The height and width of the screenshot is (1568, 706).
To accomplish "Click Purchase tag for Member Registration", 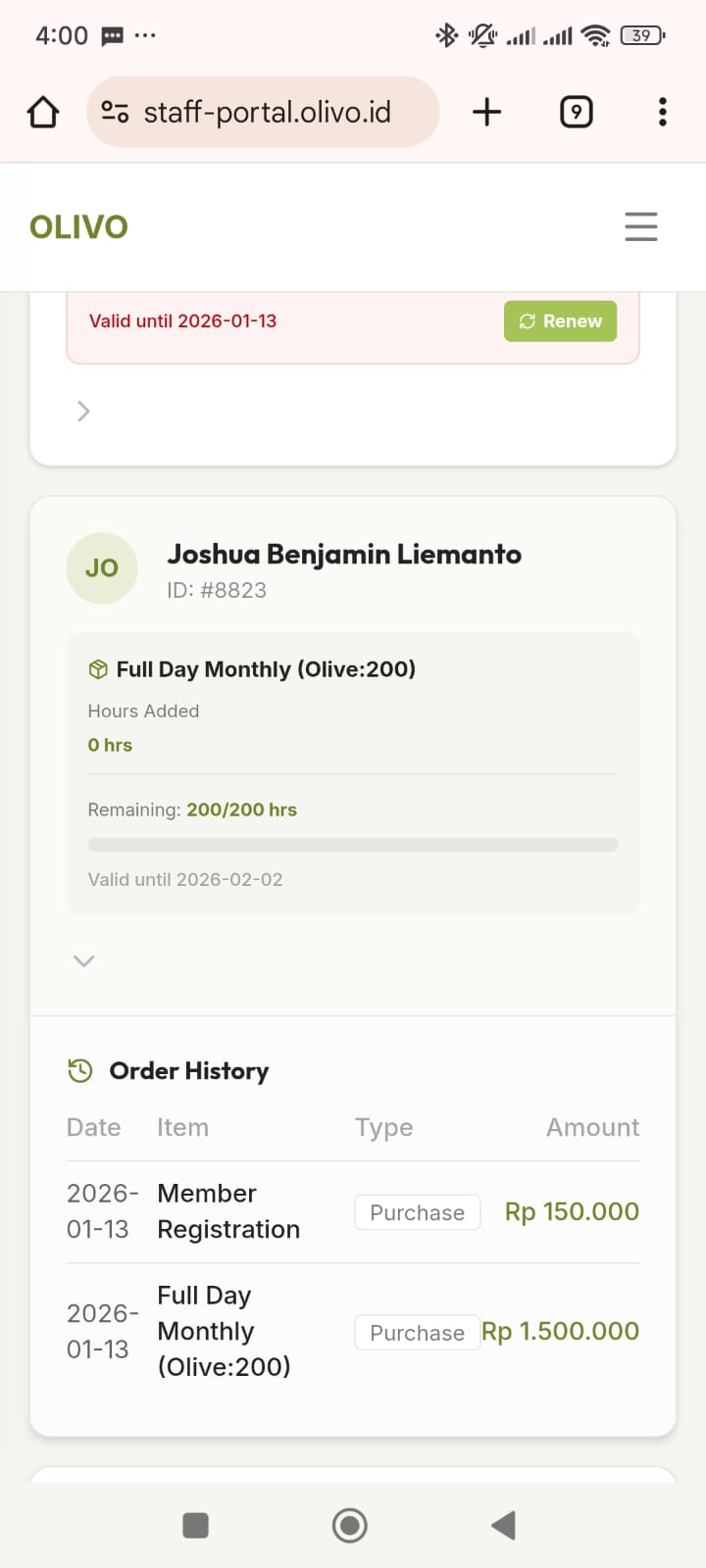I will pos(418,1212).
